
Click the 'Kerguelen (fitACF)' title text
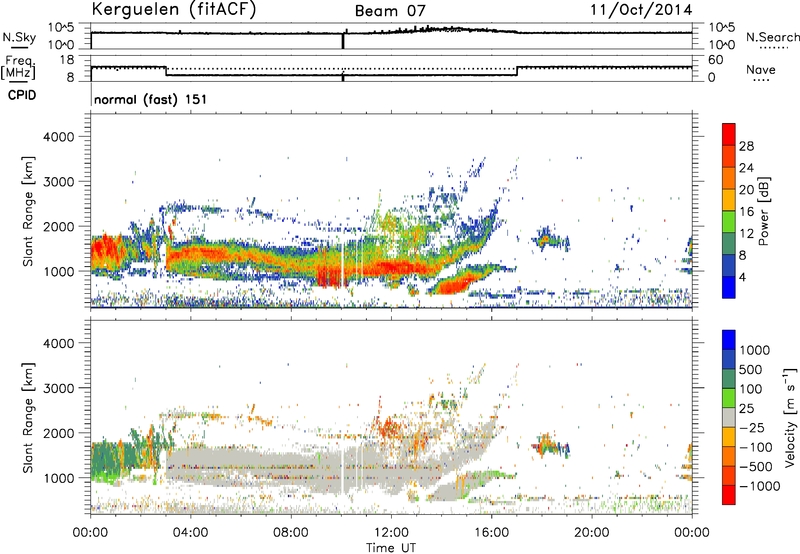pyautogui.click(x=173, y=10)
